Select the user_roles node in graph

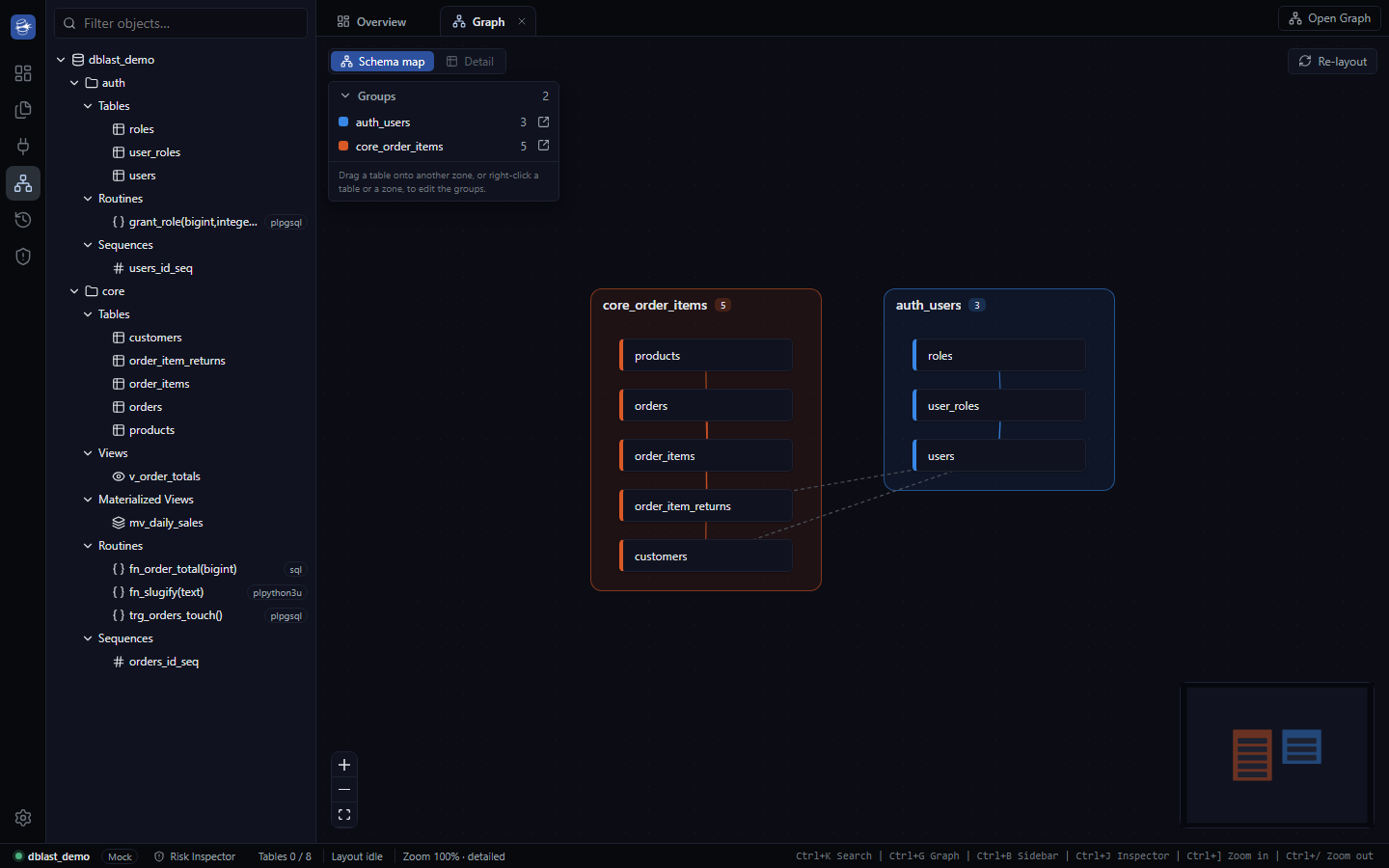pos(999,406)
